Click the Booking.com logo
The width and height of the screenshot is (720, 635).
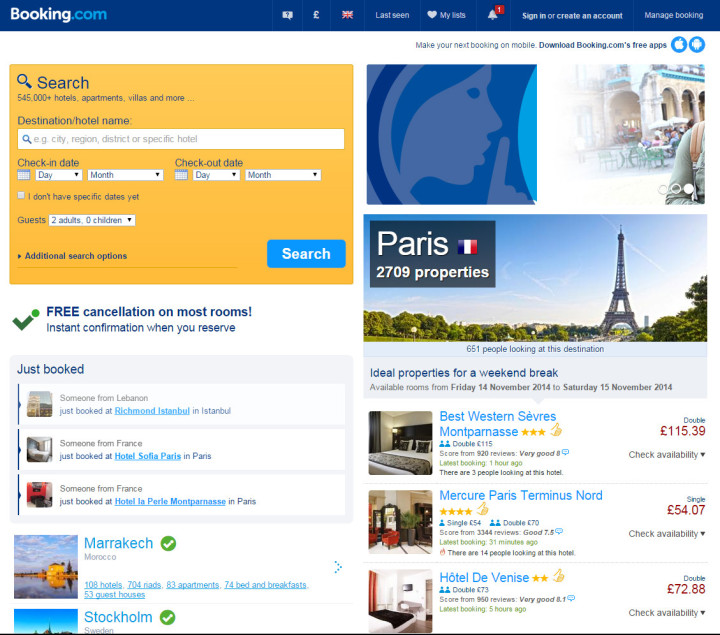pos(58,15)
